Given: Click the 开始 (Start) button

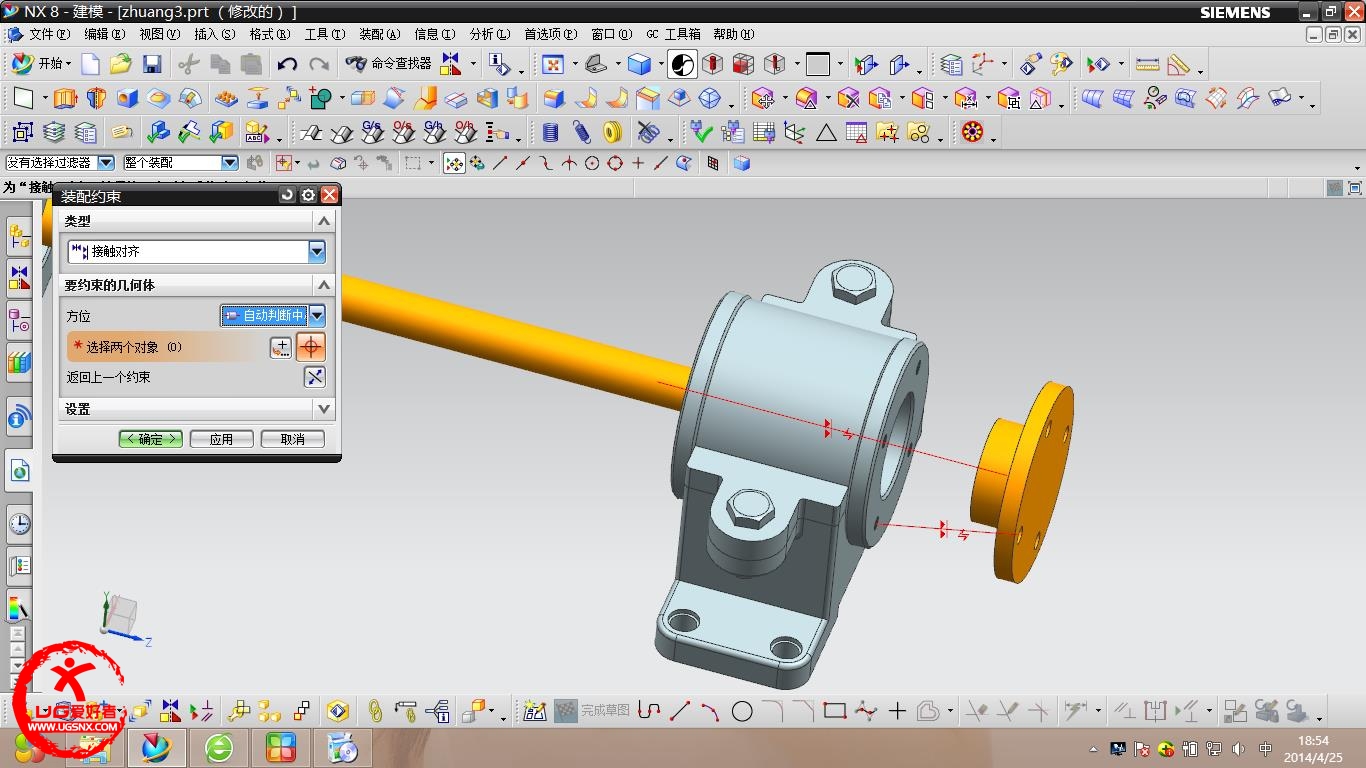Looking at the screenshot, I should coord(40,64).
